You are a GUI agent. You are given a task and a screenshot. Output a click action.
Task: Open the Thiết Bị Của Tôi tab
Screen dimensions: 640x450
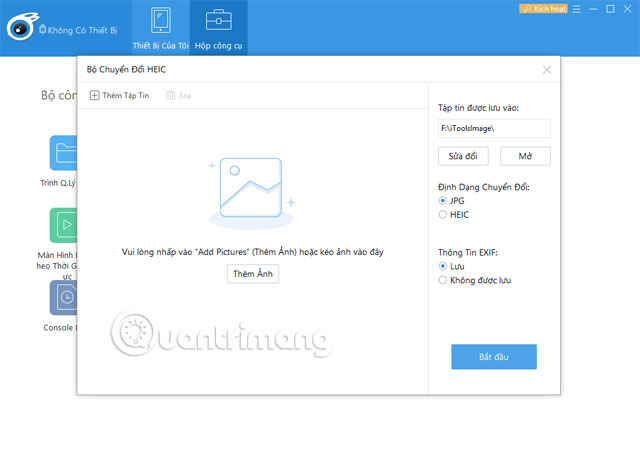coord(161,28)
